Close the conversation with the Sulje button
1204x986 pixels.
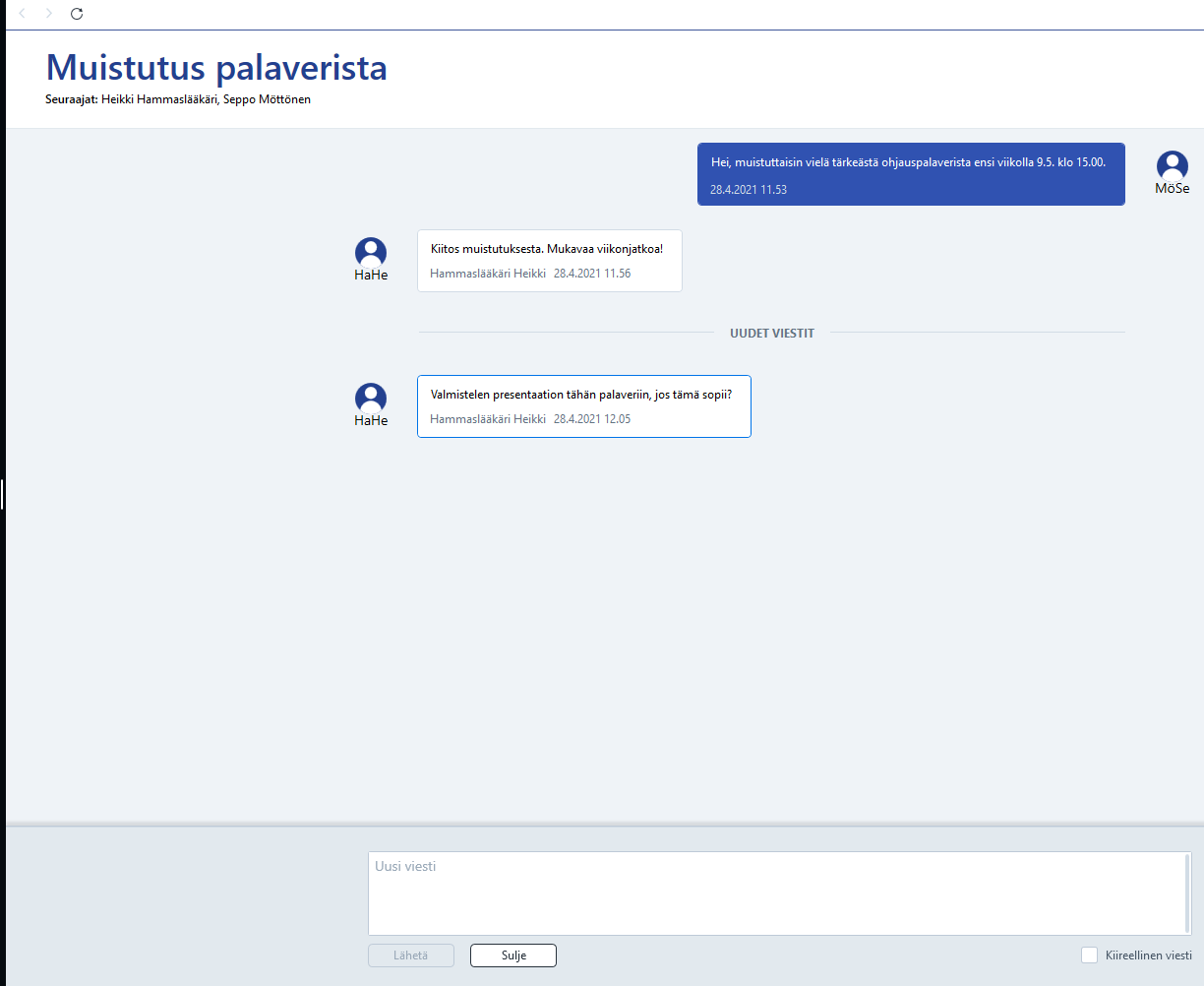point(513,955)
